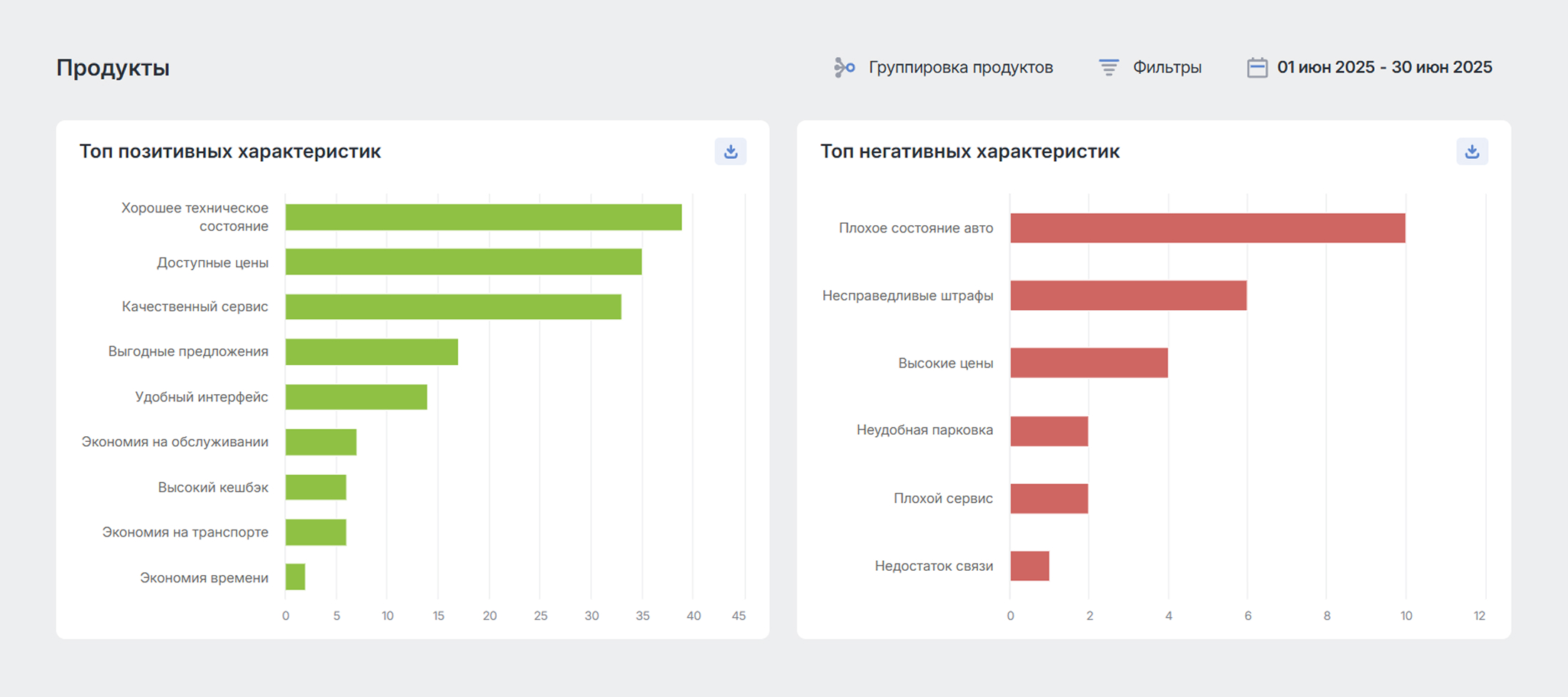Click the Хорошее техническое состояние label
The height and width of the screenshot is (697, 1568).
(x=195, y=217)
